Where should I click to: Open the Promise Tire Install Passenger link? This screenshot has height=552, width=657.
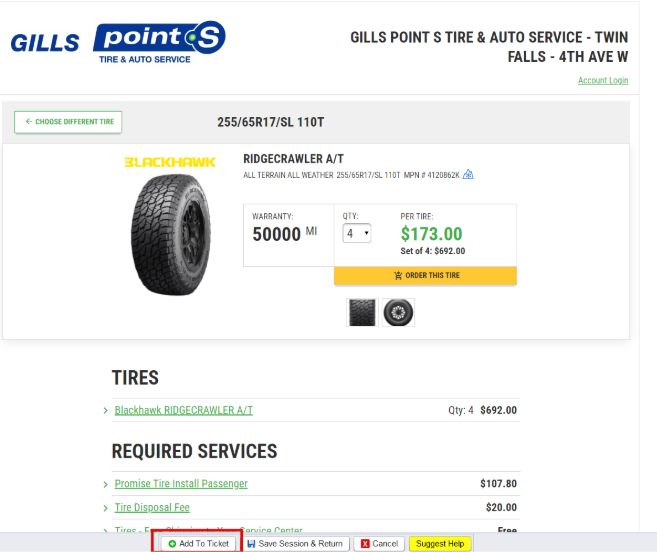pyautogui.click(x=181, y=483)
